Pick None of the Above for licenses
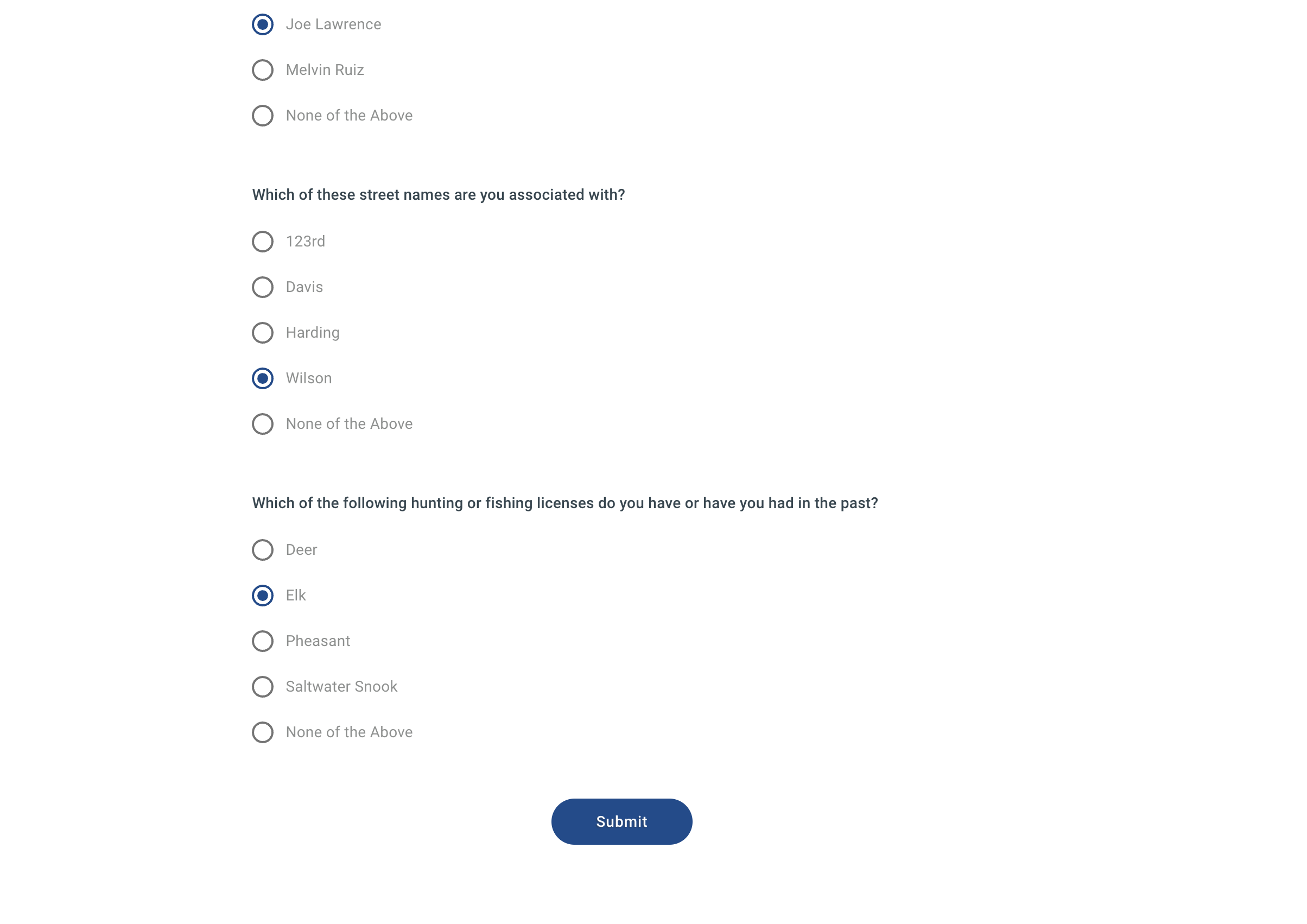Viewport: 1307px width, 924px height. coord(262,732)
